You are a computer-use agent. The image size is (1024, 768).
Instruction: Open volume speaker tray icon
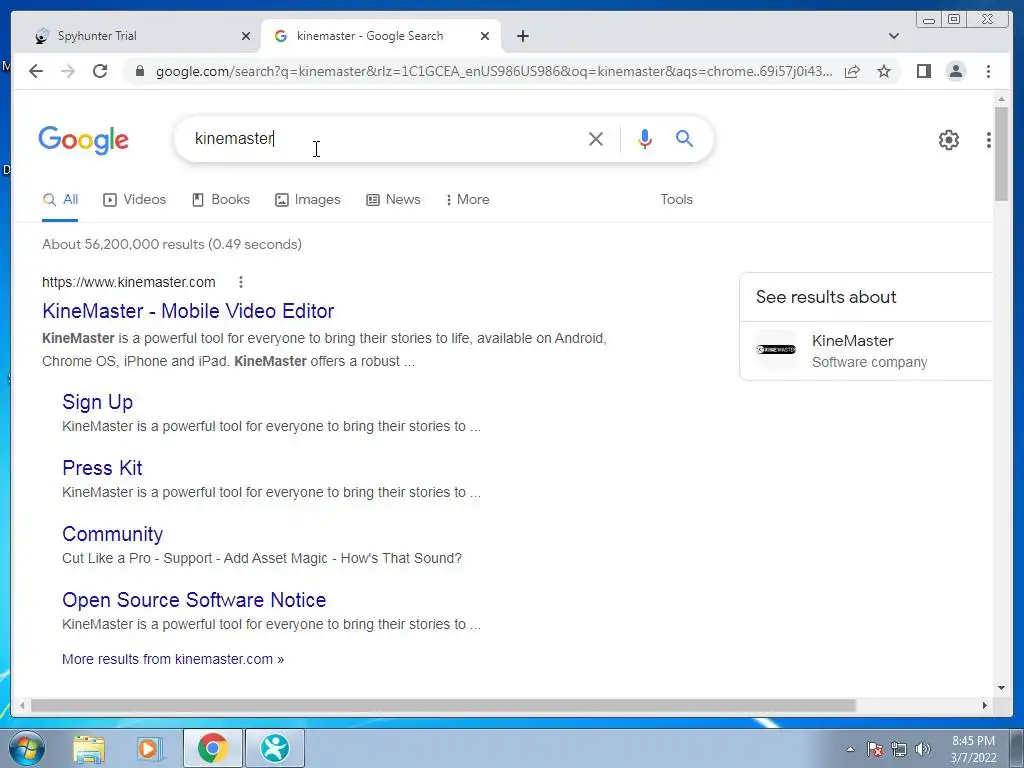[923, 749]
